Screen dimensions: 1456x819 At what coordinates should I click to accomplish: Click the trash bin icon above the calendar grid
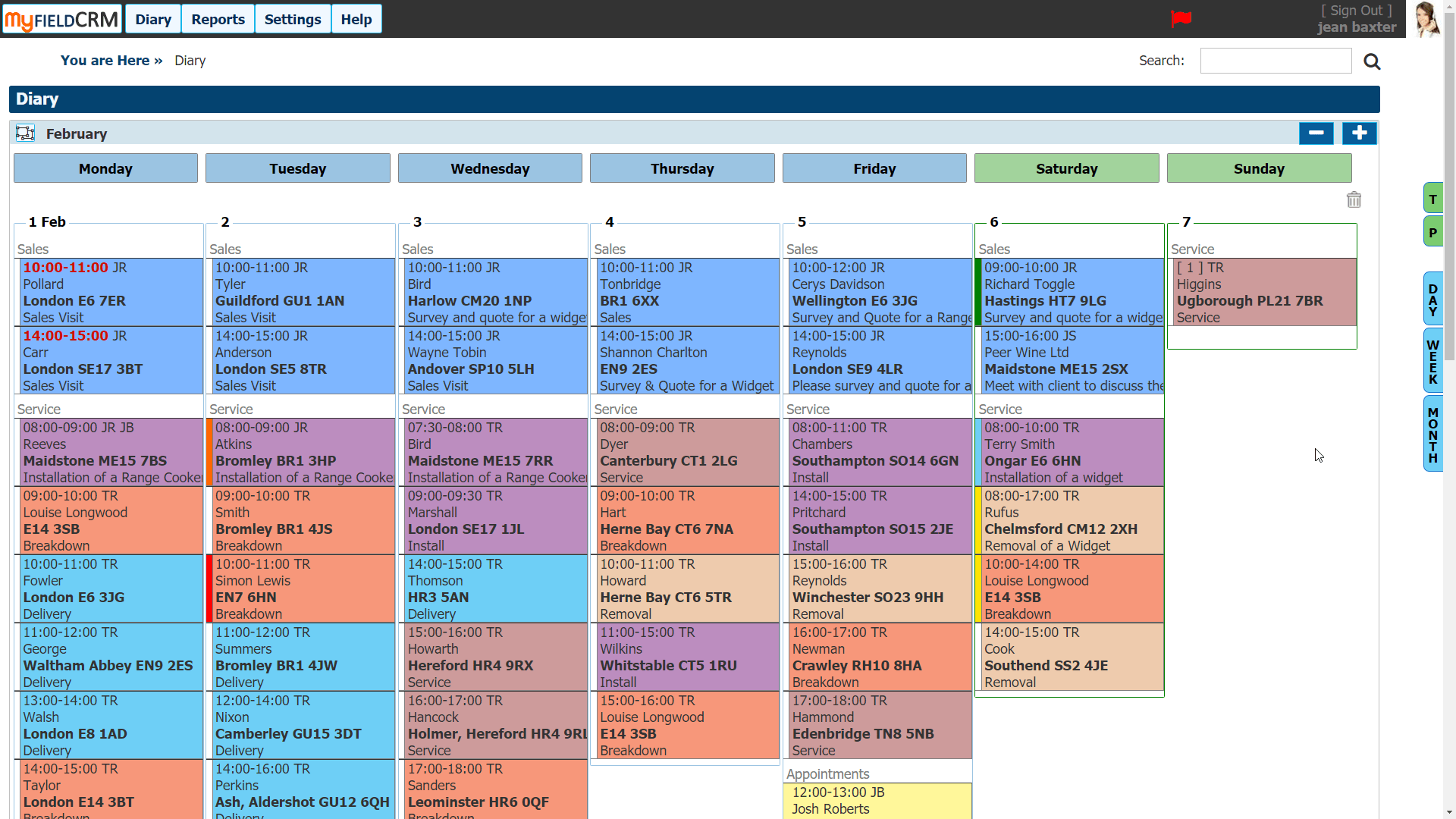(1355, 199)
